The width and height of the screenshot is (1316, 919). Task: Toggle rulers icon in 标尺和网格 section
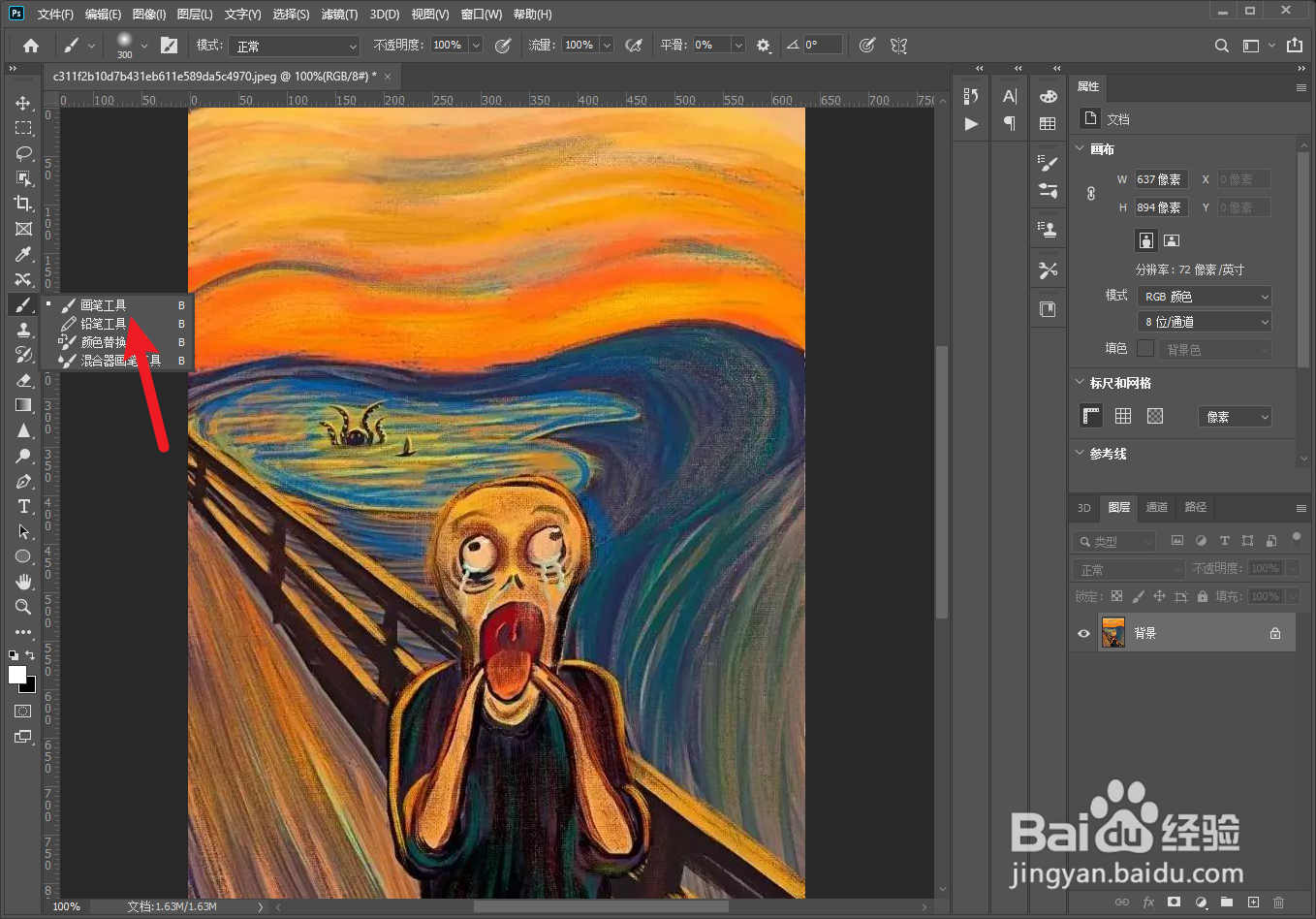1091,416
